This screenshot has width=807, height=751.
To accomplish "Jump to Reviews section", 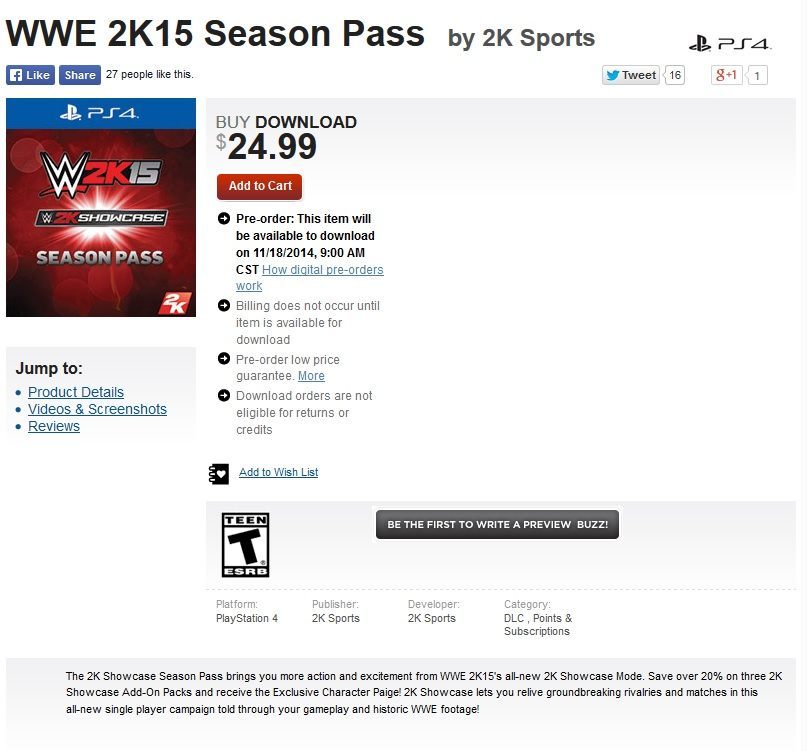I will pyautogui.click(x=54, y=426).
